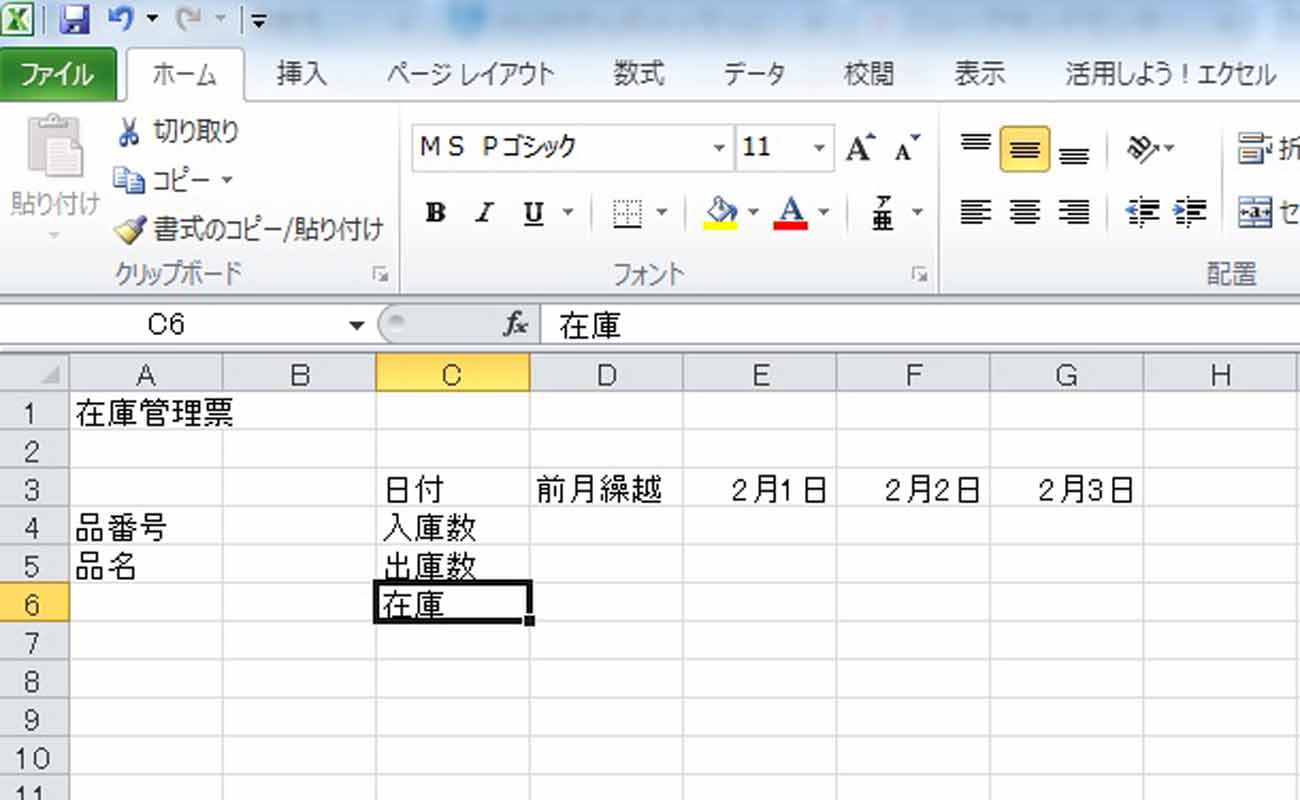Select cell containing 入庫数
This screenshot has height=800, width=1300.
pos(452,527)
